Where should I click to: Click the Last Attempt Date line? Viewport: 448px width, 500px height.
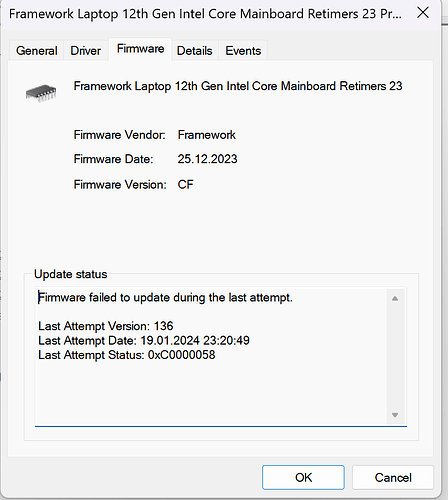[x=144, y=340]
